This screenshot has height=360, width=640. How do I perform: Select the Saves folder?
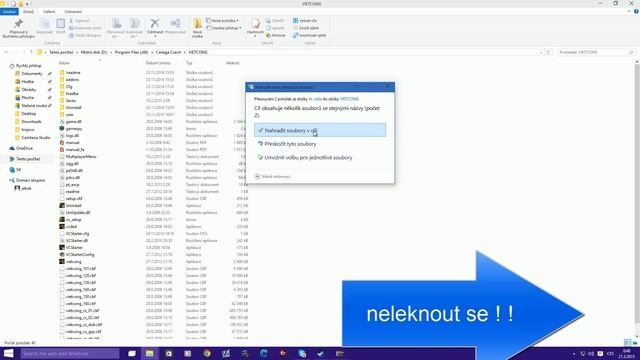71,100
